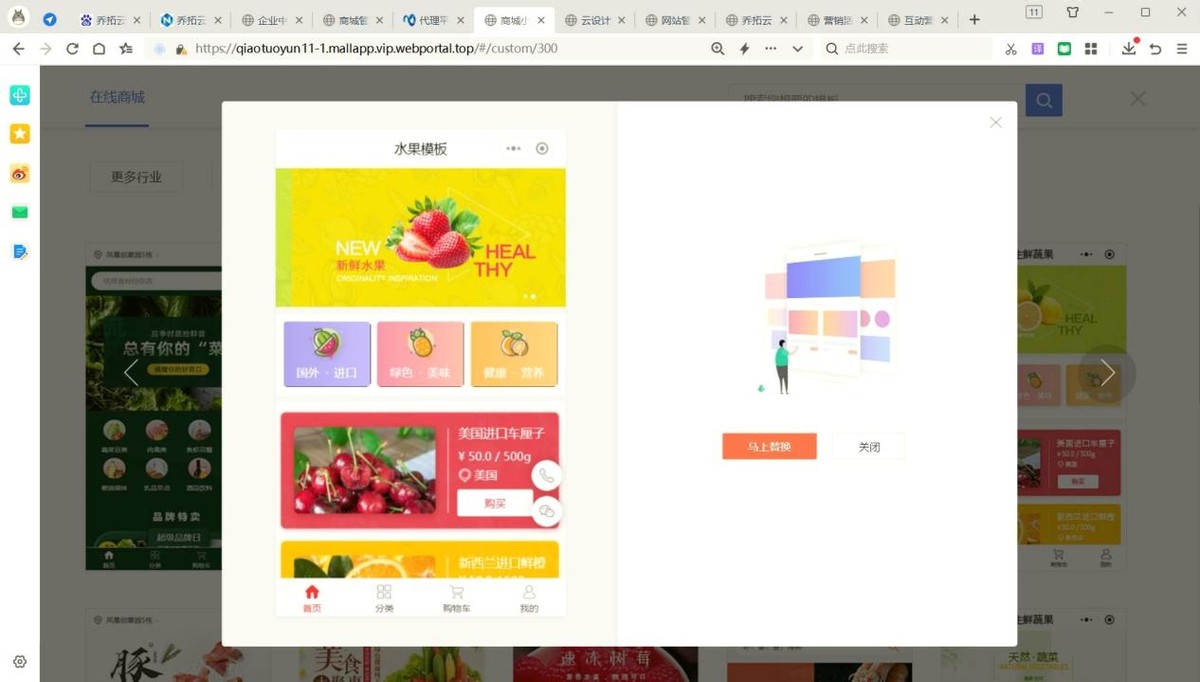Image resolution: width=1200 pixels, height=682 pixels.
Task: Click the blue search magnifier icon
Action: [x=1044, y=100]
